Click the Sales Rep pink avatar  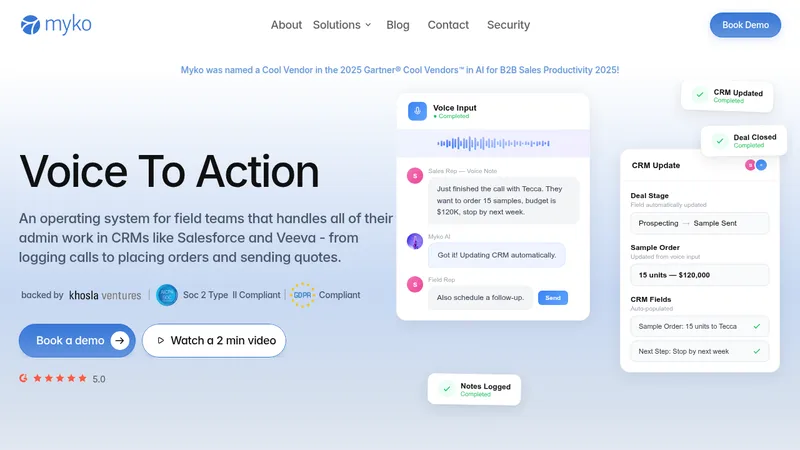pyautogui.click(x=415, y=176)
